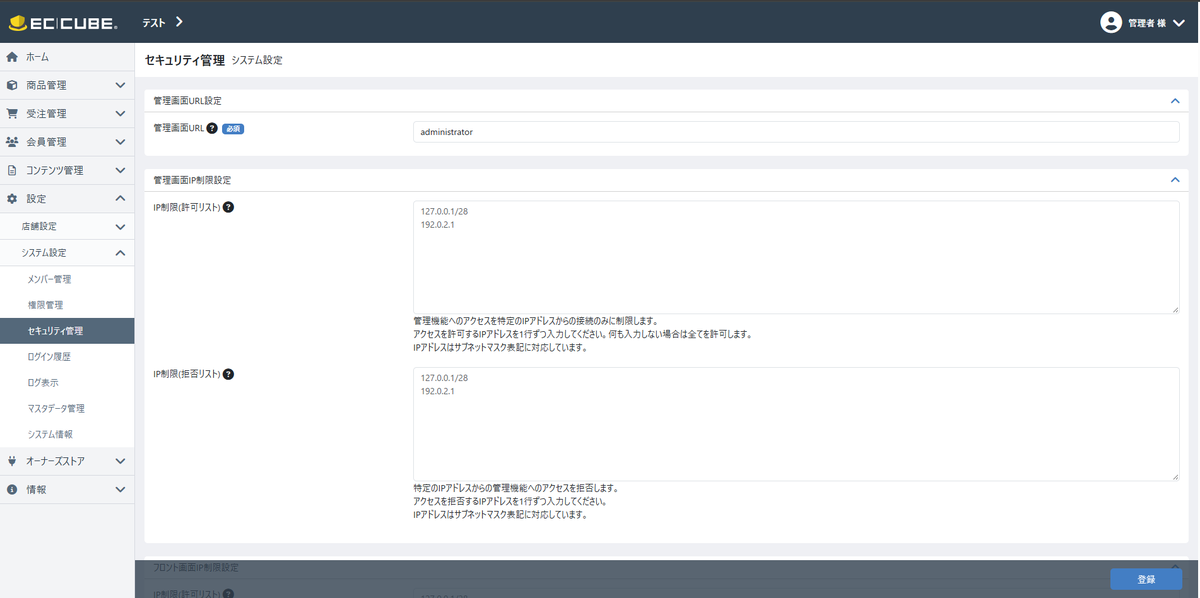Click the 受注管理 shopping cart icon
This screenshot has width=1200, height=598.
pyautogui.click(x=12, y=114)
